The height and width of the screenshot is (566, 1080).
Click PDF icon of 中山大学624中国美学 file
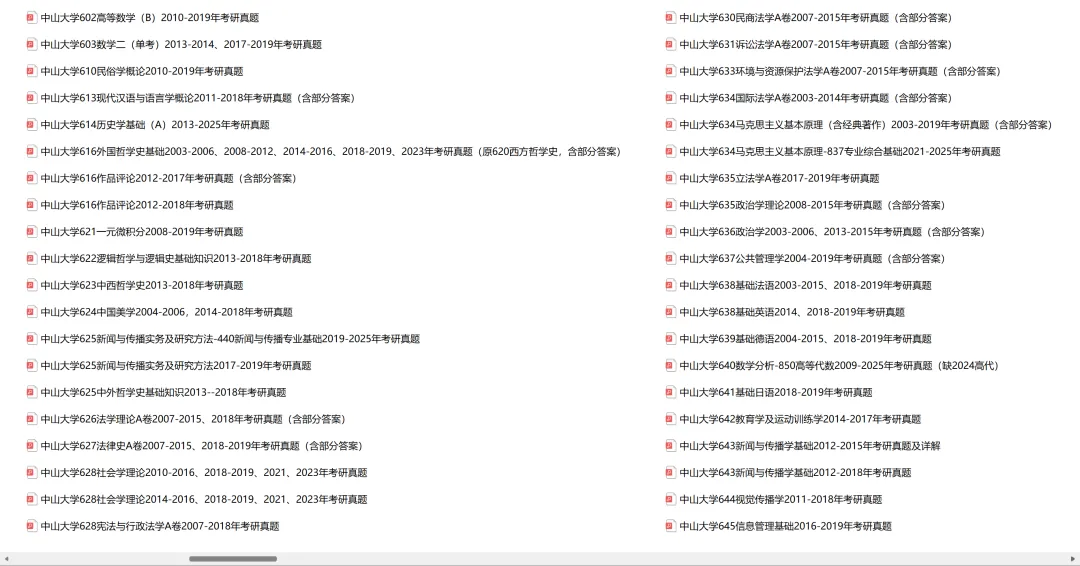pyautogui.click(x=31, y=312)
